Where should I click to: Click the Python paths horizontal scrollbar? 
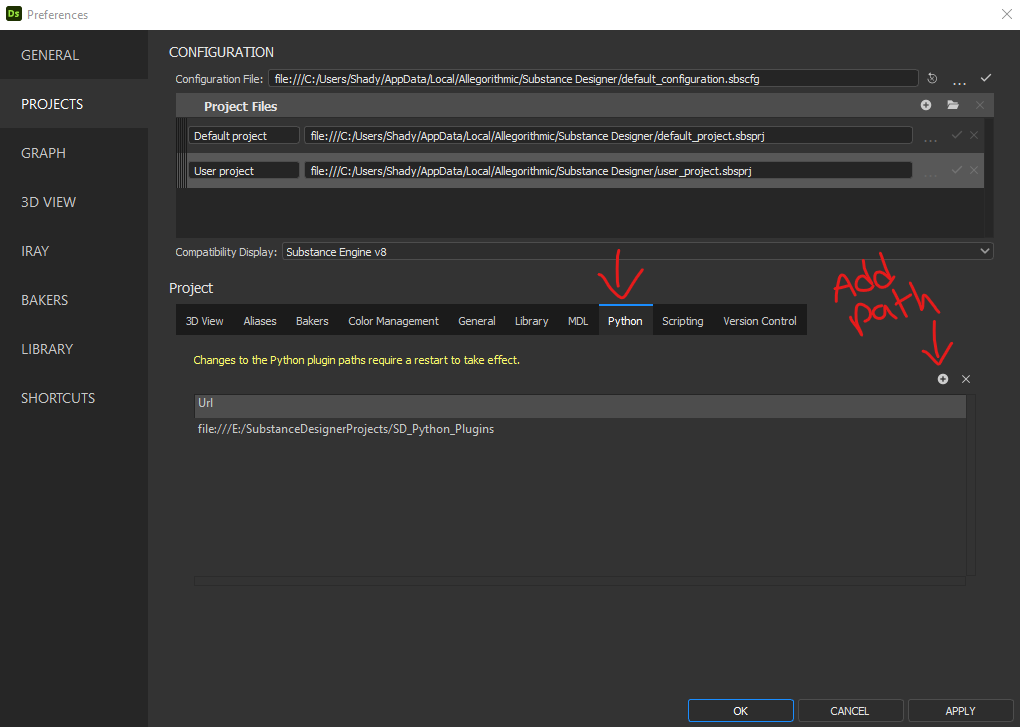[x=580, y=581]
